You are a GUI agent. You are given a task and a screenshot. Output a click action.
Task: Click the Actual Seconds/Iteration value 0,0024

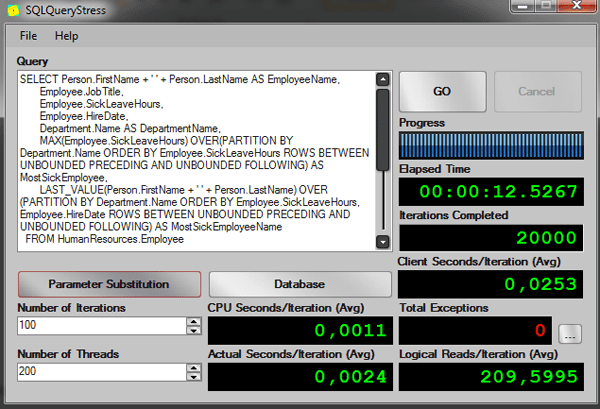350,377
